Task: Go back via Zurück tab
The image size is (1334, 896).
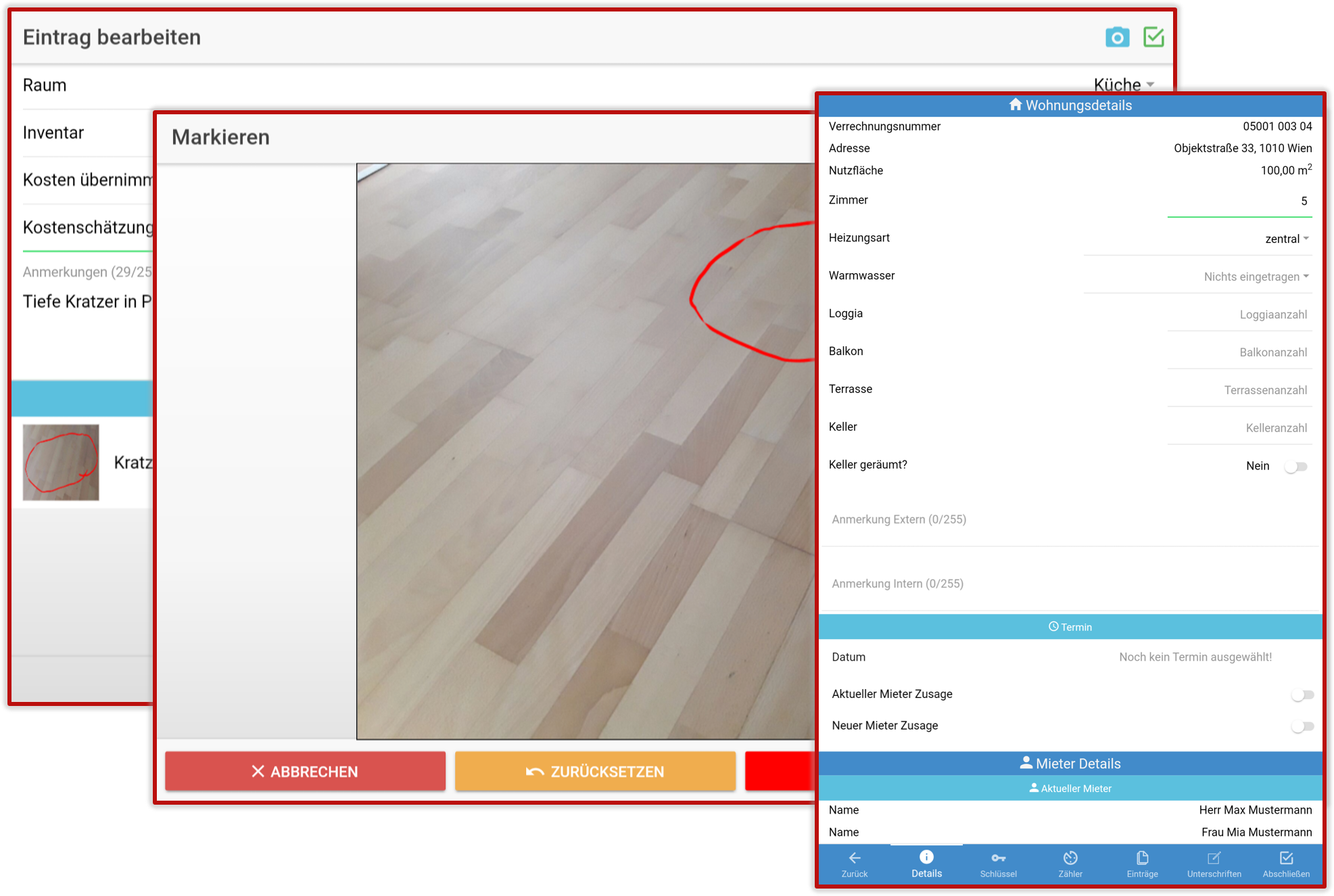Action: [855, 864]
